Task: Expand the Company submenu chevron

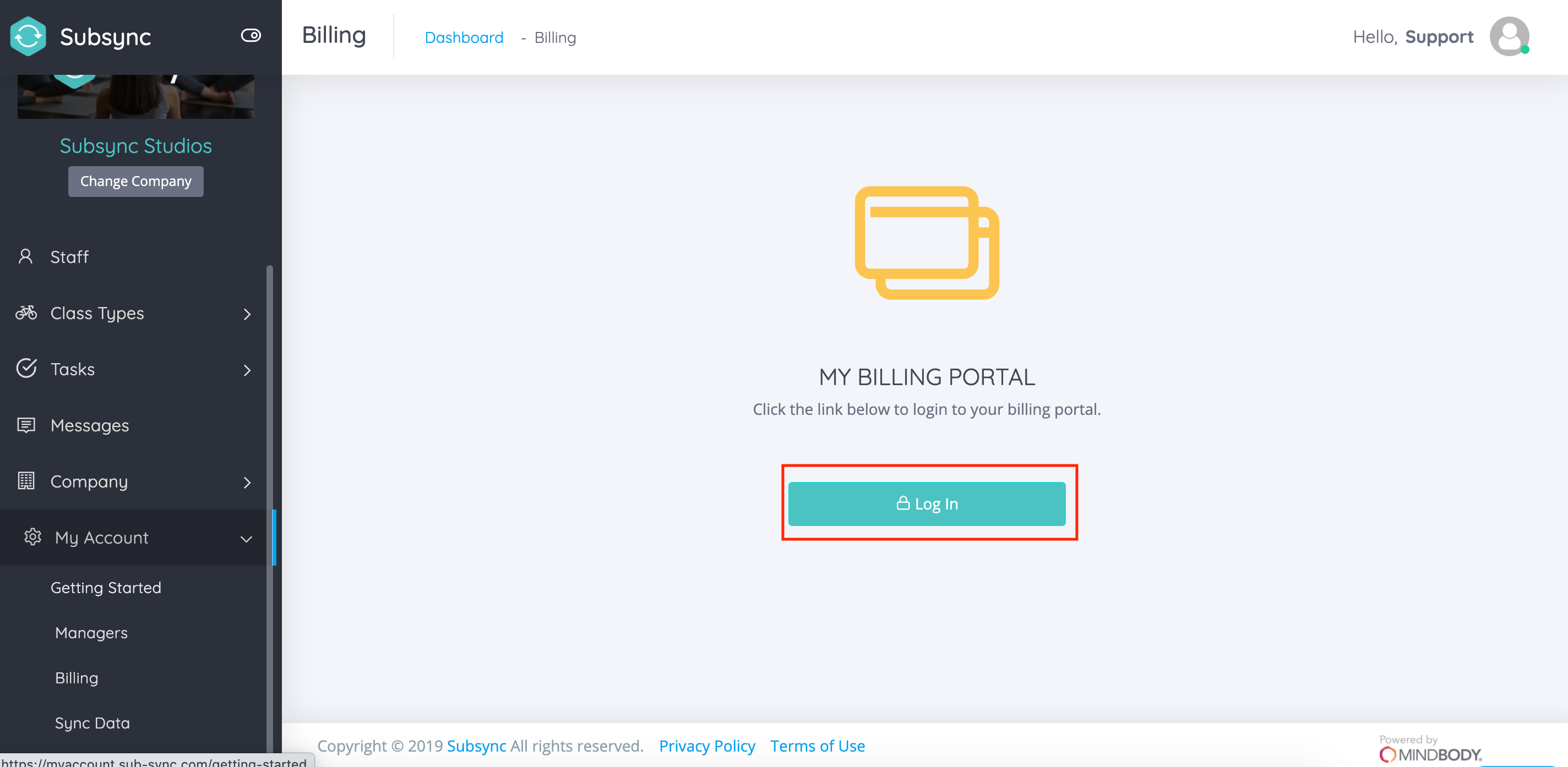Action: pyautogui.click(x=247, y=483)
